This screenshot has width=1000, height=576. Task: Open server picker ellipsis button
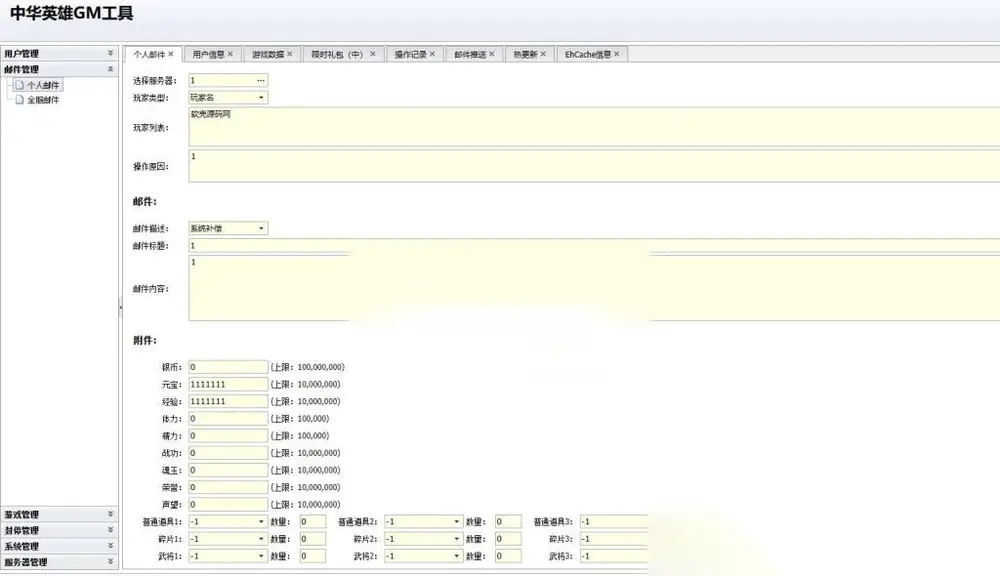coord(260,80)
